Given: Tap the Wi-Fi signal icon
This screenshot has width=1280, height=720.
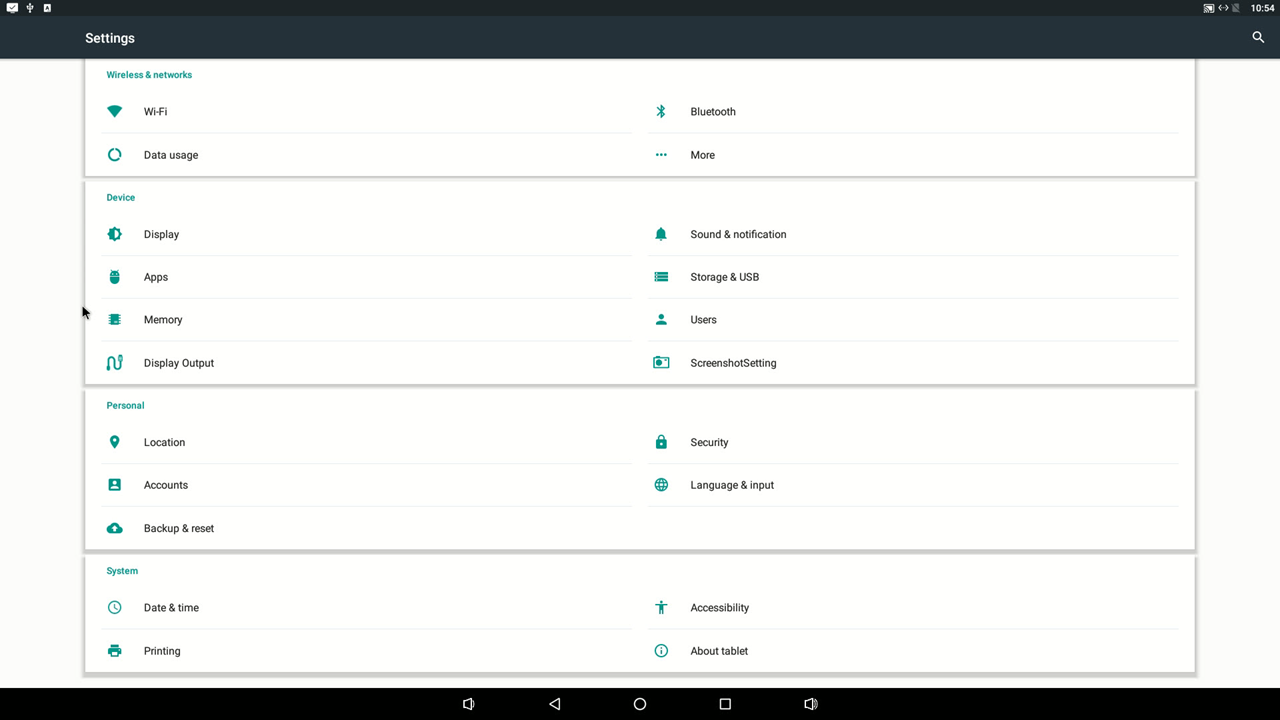Looking at the screenshot, I should coord(115,112).
